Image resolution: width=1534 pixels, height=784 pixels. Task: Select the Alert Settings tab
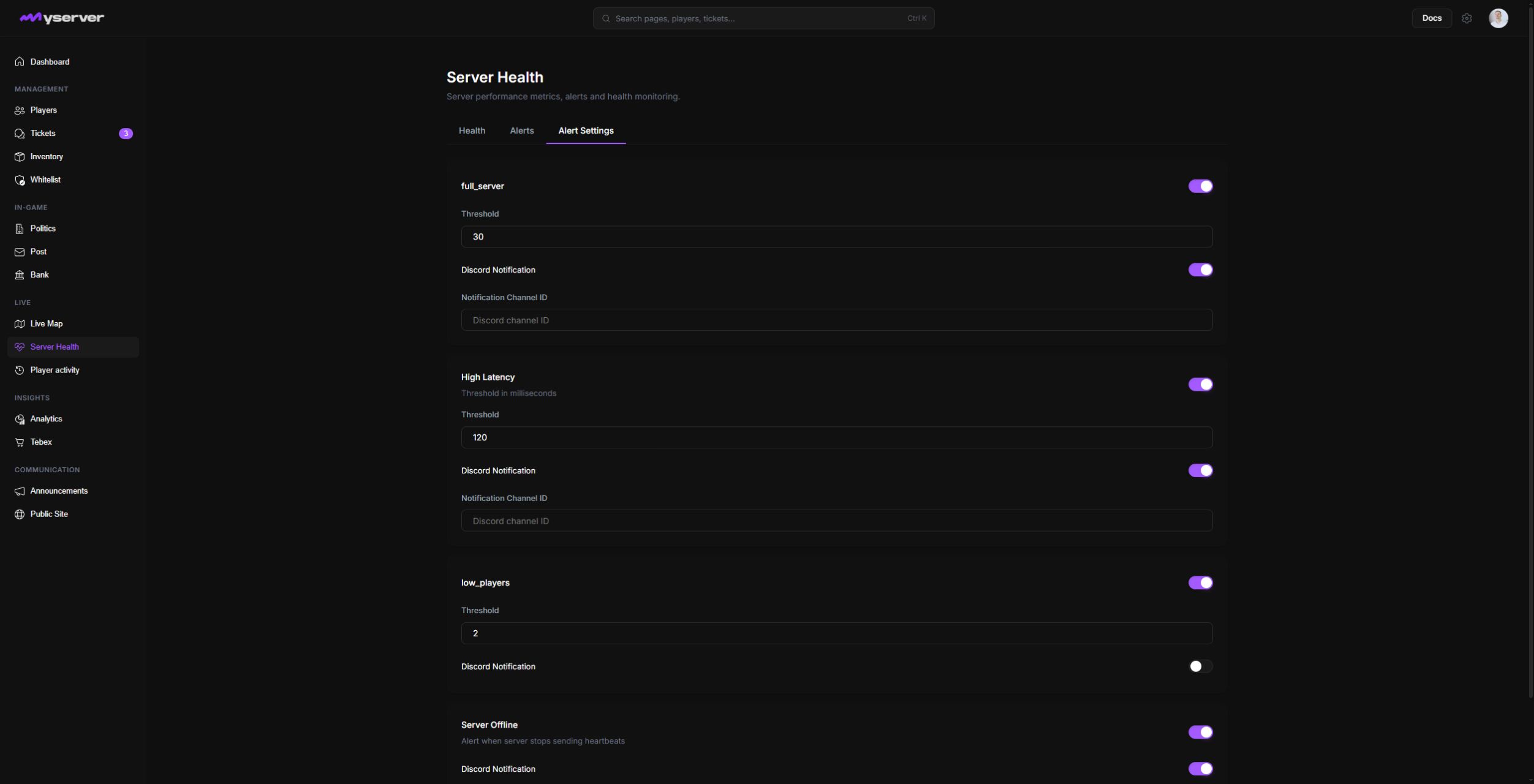pyautogui.click(x=586, y=130)
